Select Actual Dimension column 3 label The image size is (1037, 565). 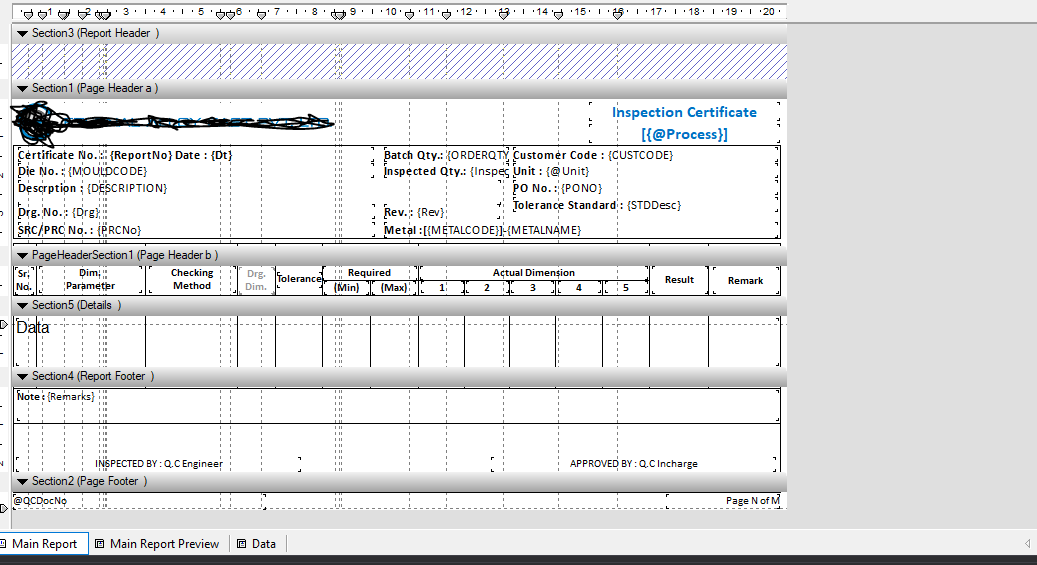point(532,288)
